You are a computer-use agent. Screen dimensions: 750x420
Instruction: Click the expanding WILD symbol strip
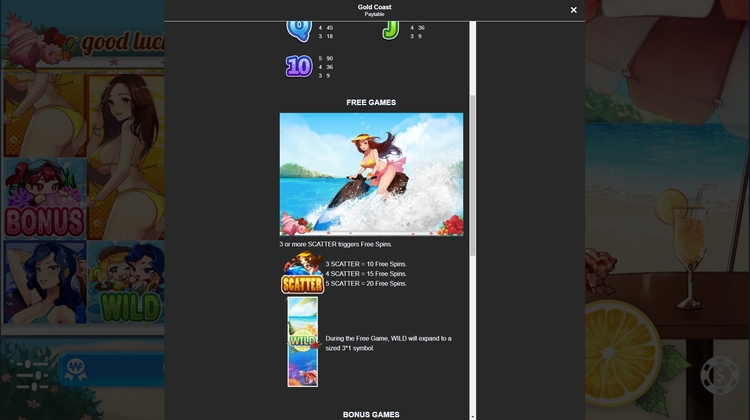click(x=302, y=341)
